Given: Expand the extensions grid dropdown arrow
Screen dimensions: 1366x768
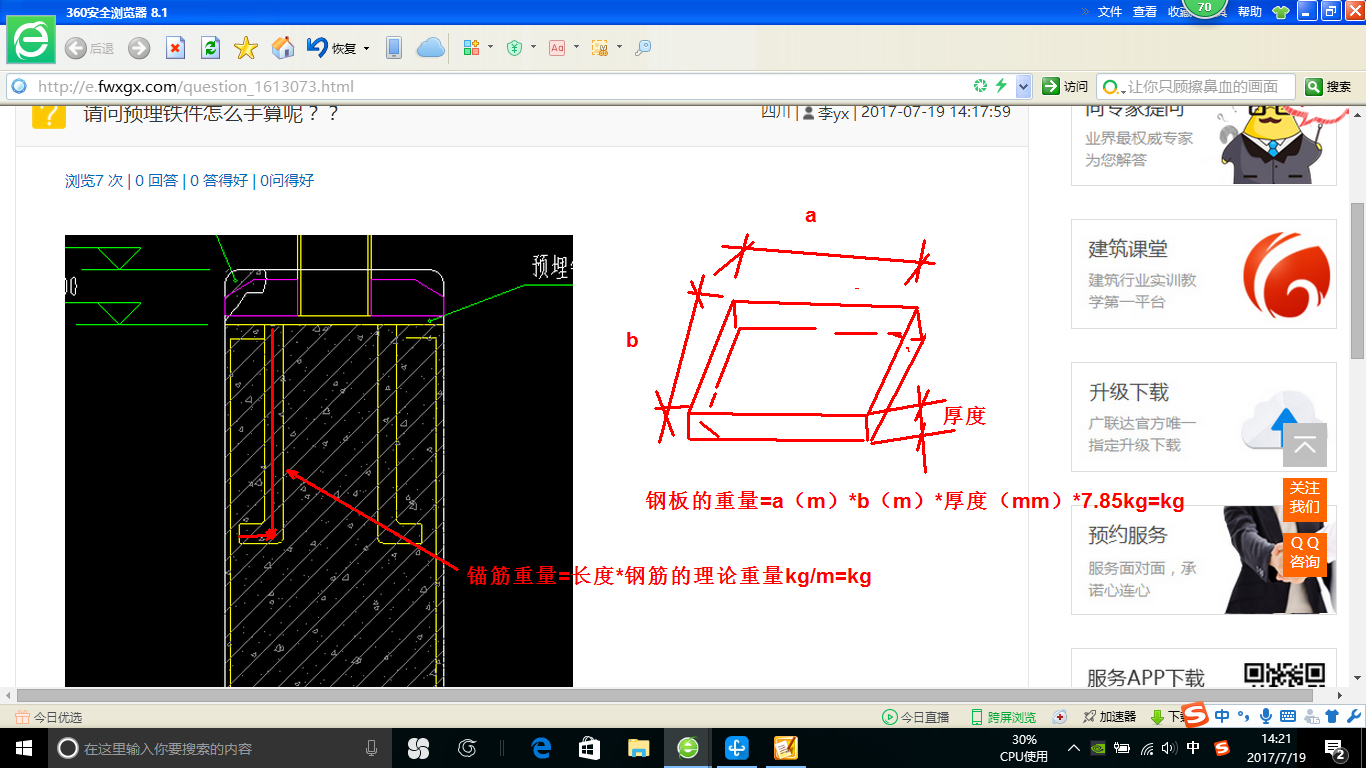Looking at the screenshot, I should click(490, 47).
